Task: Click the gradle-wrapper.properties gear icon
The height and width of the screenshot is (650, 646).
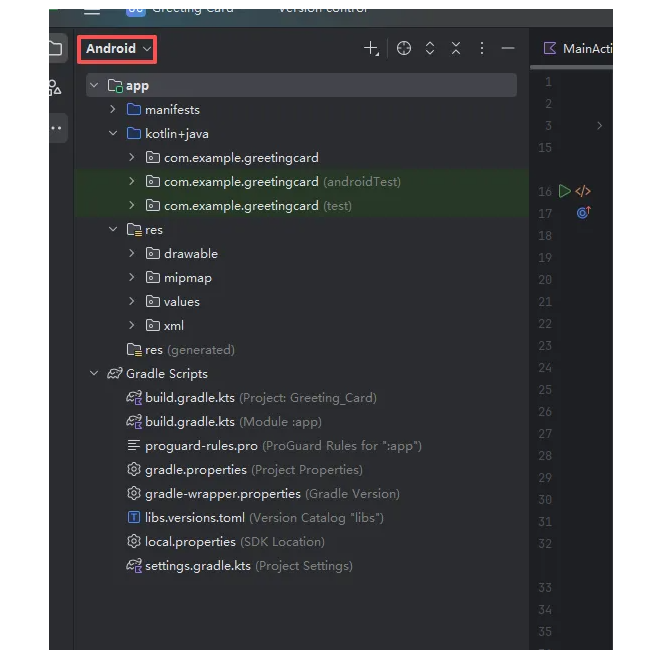Action: [134, 493]
